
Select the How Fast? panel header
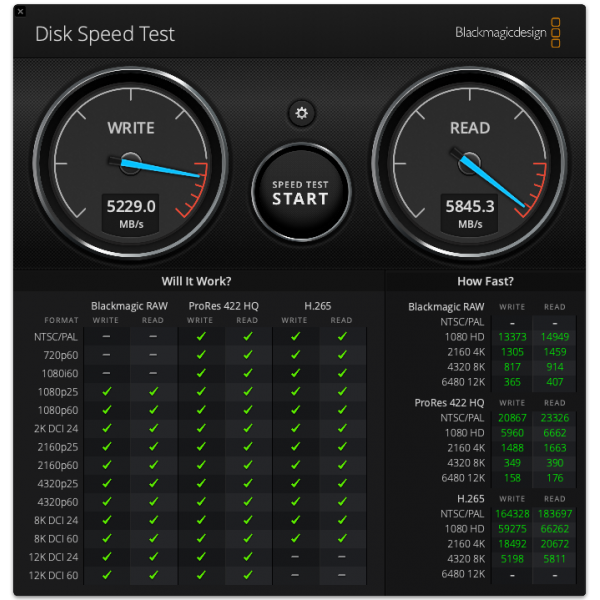[484, 282]
